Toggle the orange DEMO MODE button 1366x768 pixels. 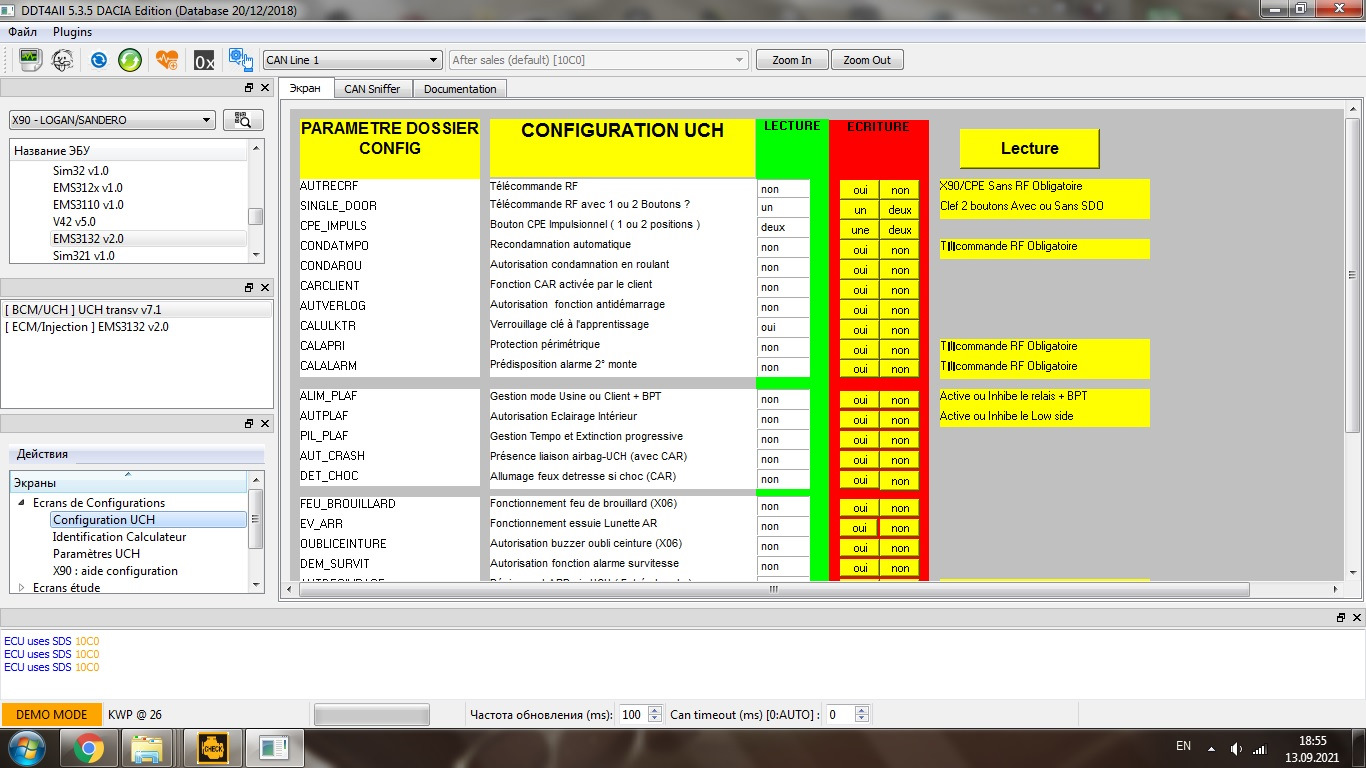pyautogui.click(x=51, y=715)
